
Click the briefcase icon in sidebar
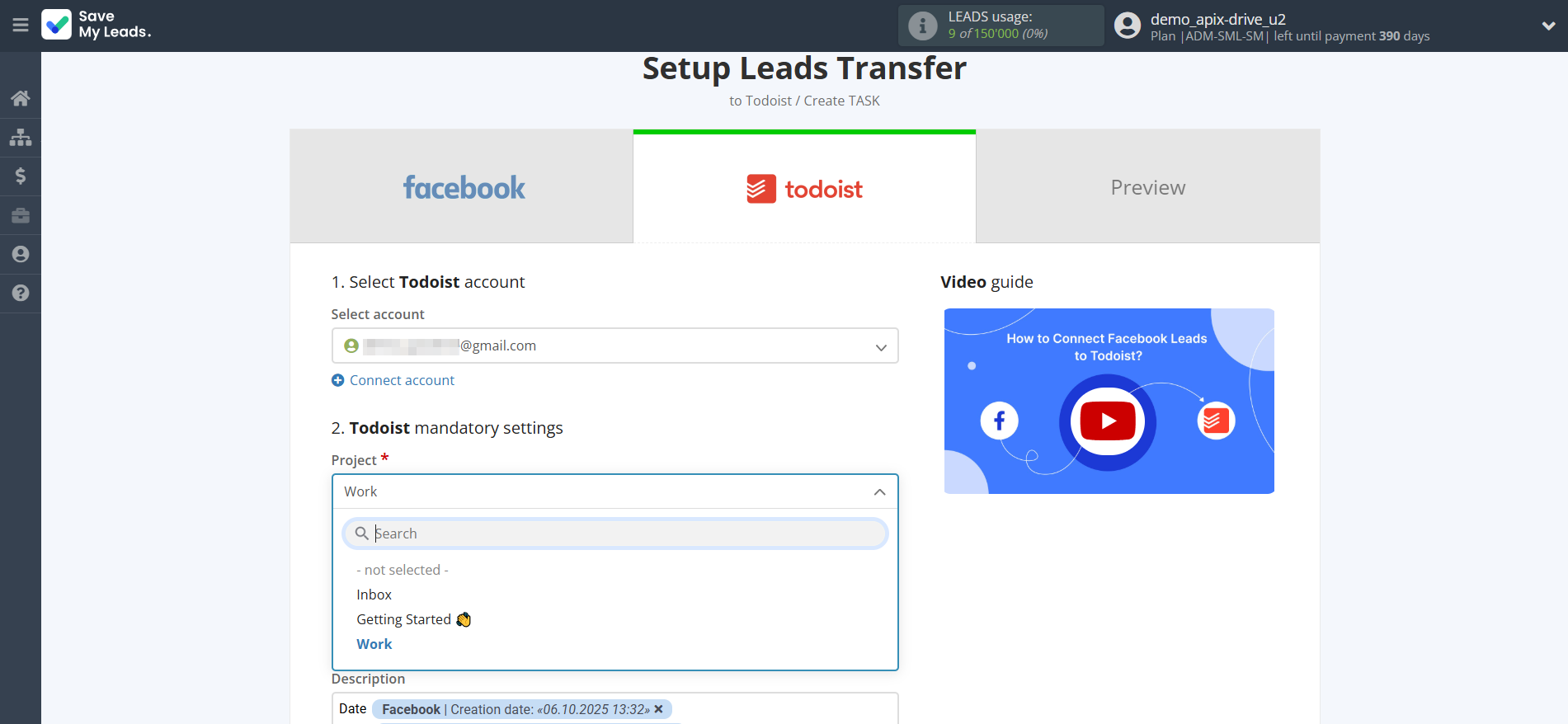pos(21,215)
